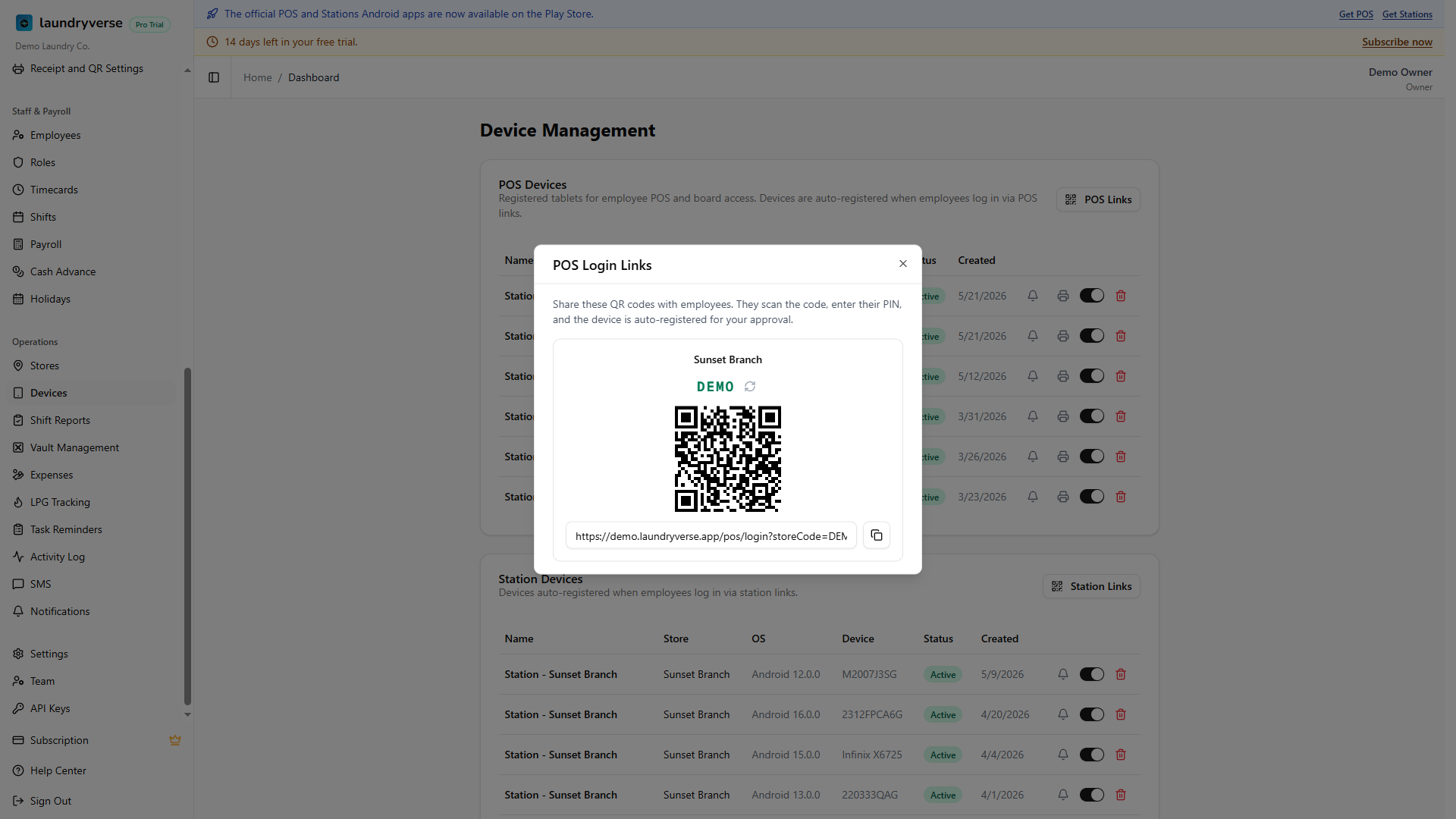Click the POS login URL field

point(711,535)
